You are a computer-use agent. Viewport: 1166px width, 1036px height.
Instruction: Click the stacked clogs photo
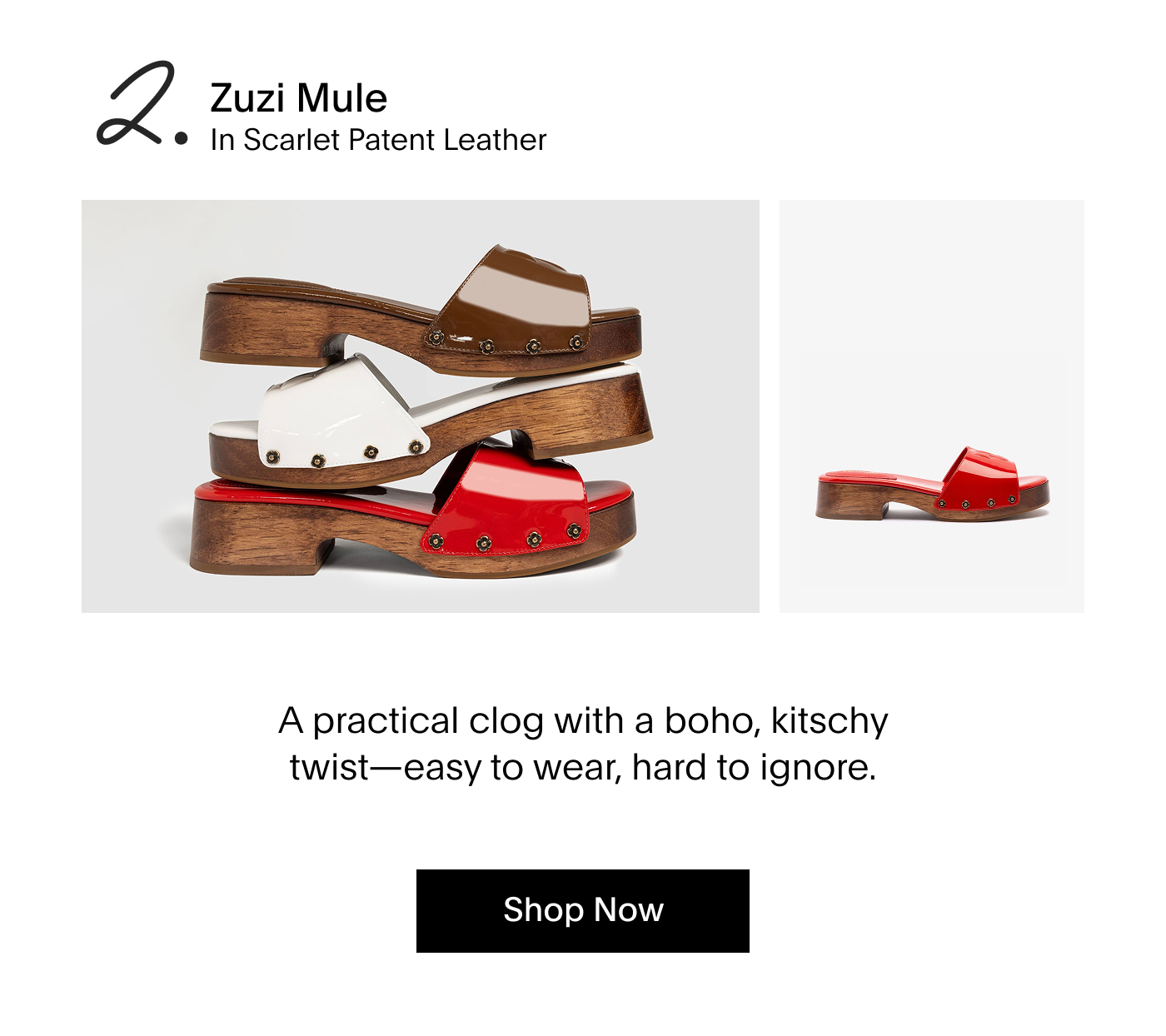(x=421, y=406)
